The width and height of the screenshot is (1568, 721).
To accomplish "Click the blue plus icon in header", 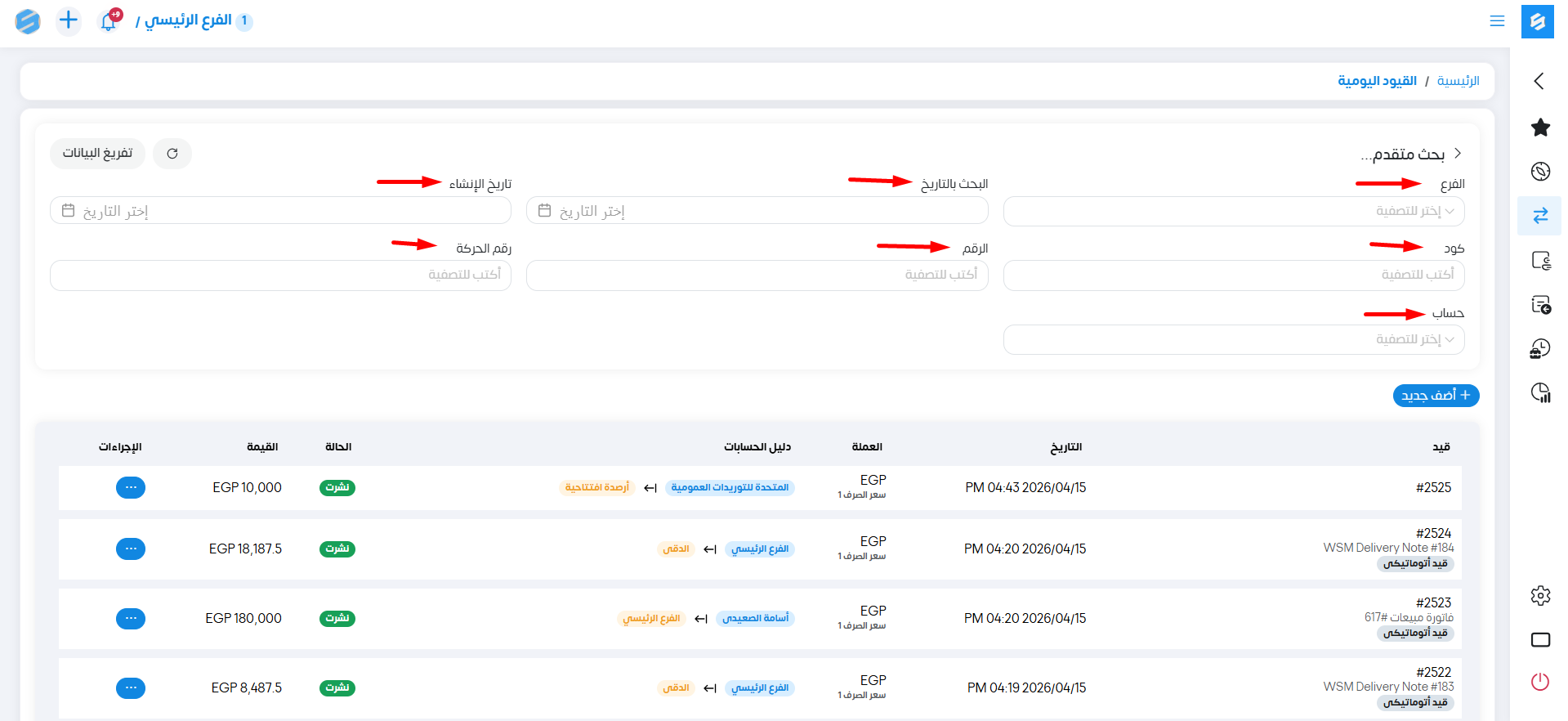I will coord(69,20).
